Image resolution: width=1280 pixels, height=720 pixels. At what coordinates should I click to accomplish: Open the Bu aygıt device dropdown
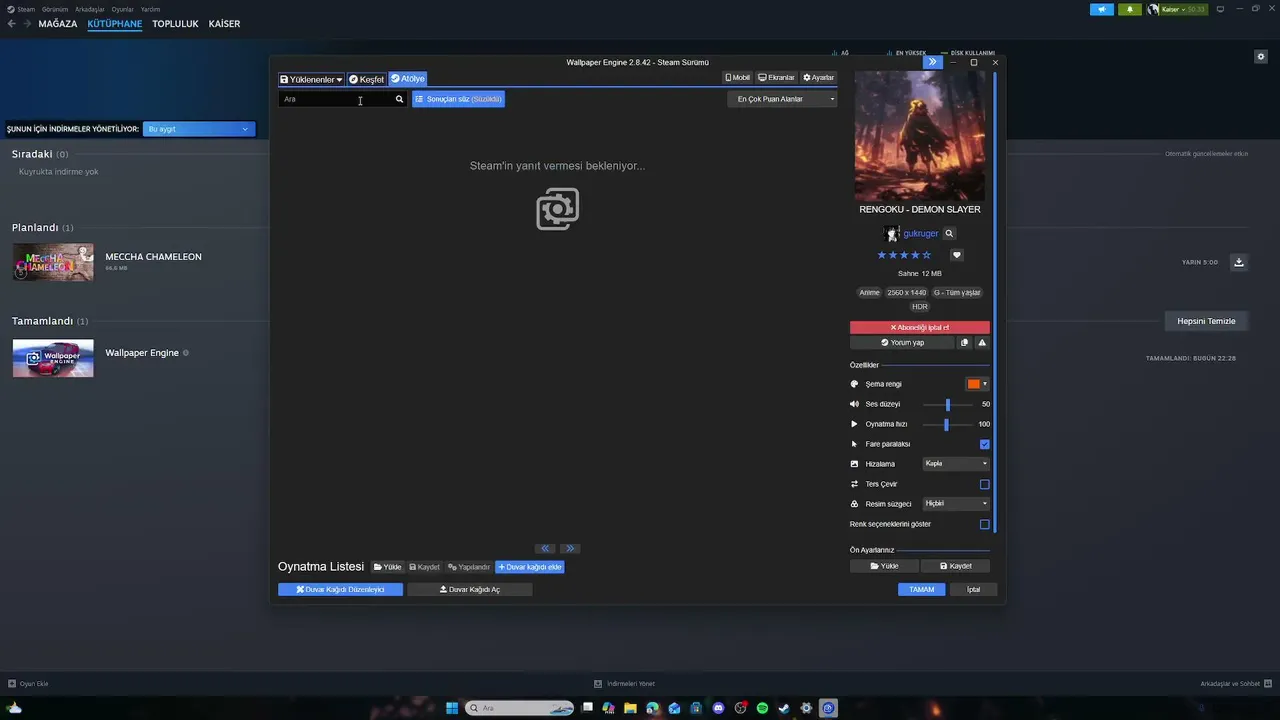click(x=199, y=129)
